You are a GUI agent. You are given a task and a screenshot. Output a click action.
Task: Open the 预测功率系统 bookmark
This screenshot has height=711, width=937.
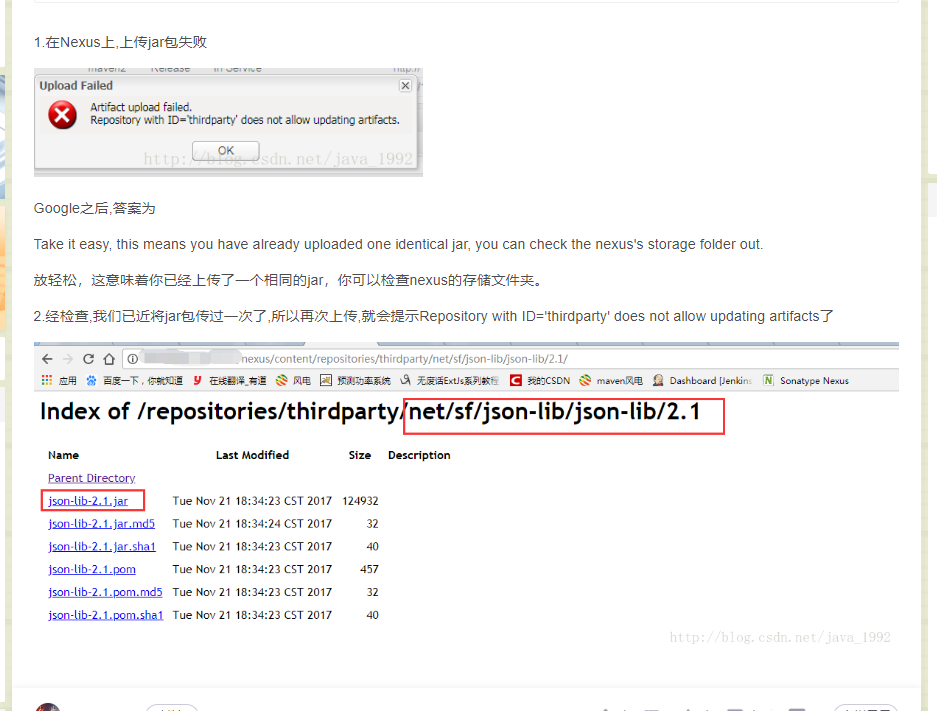[356, 380]
